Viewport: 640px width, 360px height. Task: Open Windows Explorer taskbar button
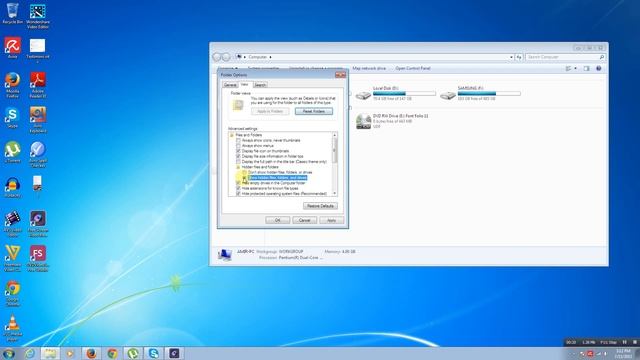pos(50,353)
